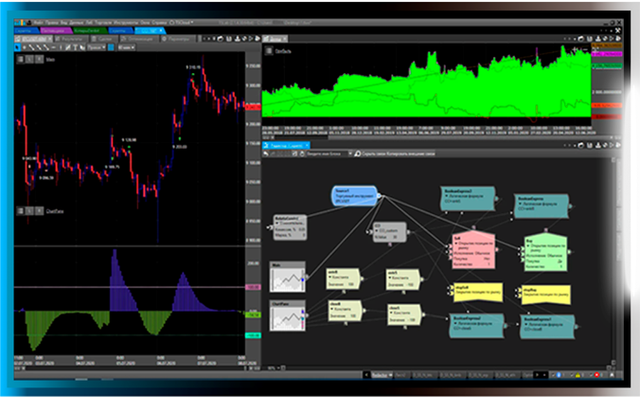Screen dimensions: 640x397
Task: Select the cursor pointer tool in chart toolbar
Action: point(17,47)
